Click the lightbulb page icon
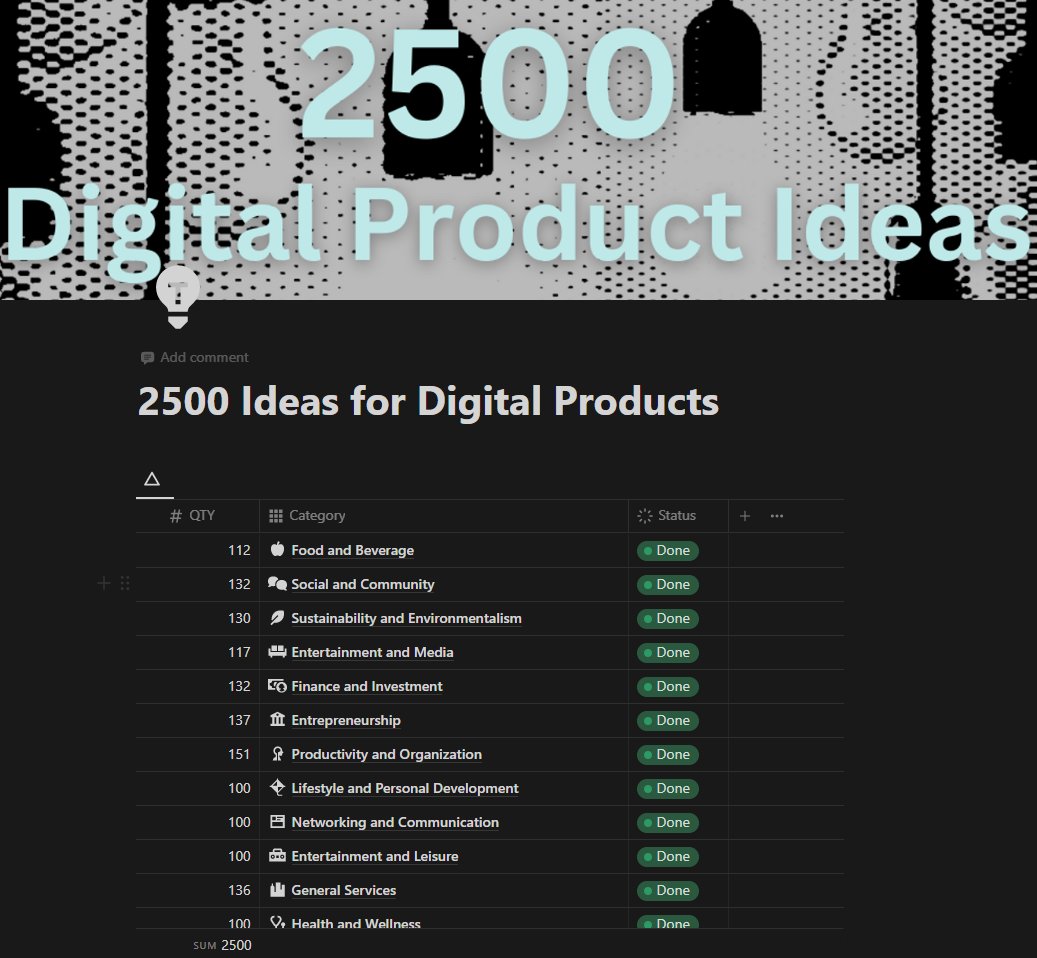The width and height of the screenshot is (1037, 958). click(x=178, y=294)
